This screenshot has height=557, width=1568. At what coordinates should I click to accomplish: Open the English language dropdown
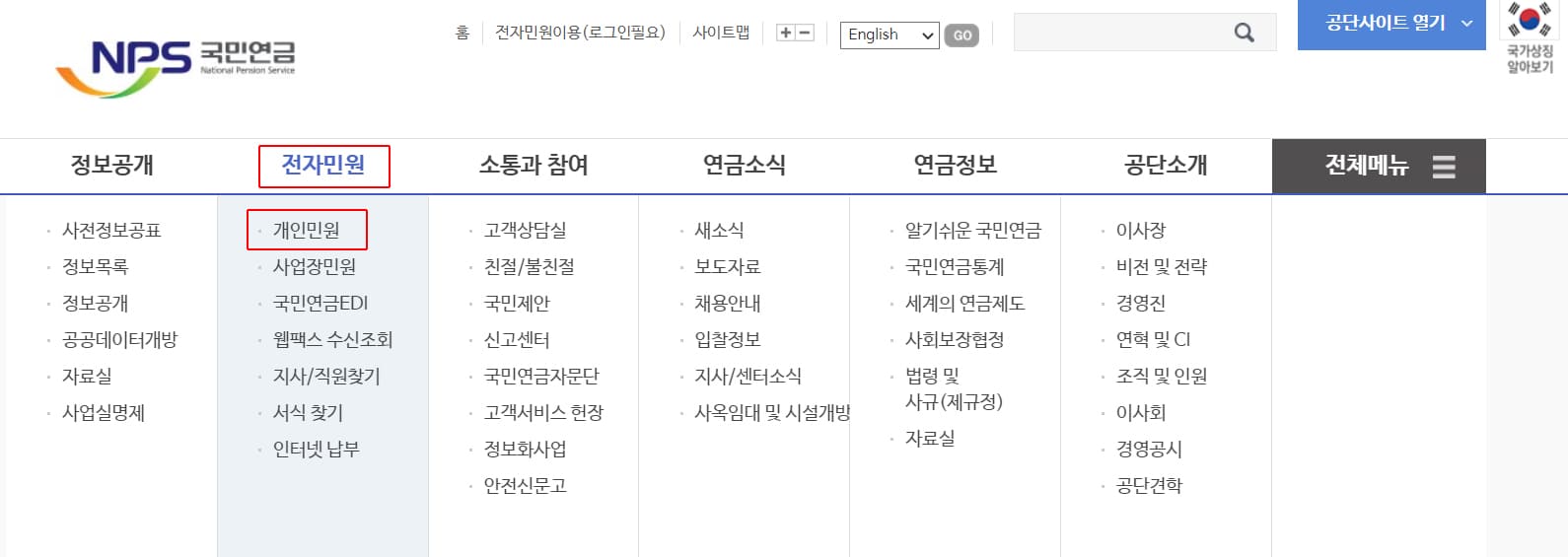890,35
